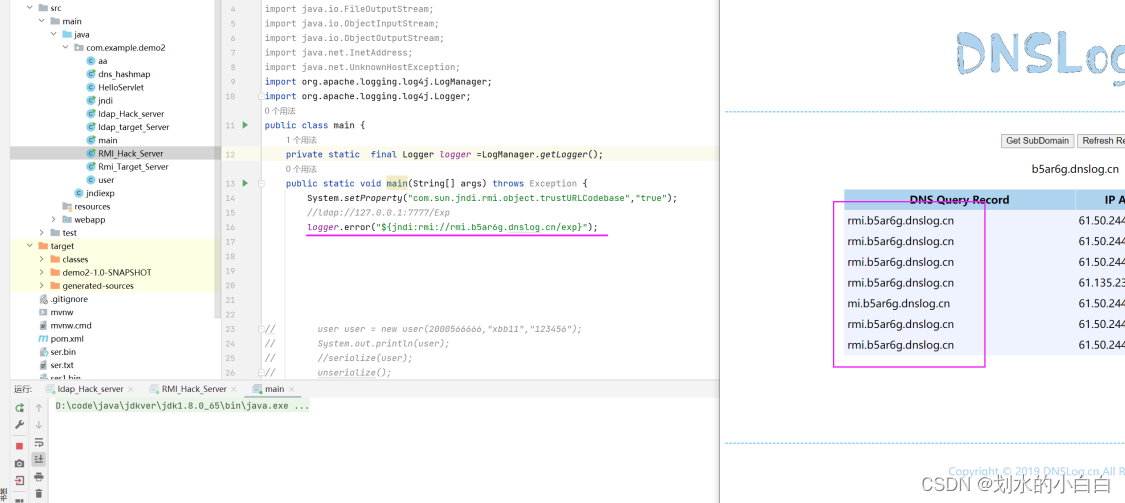This screenshot has height=503, width=1125.
Task: Unfold commented code at line 23
Action: coord(261,329)
